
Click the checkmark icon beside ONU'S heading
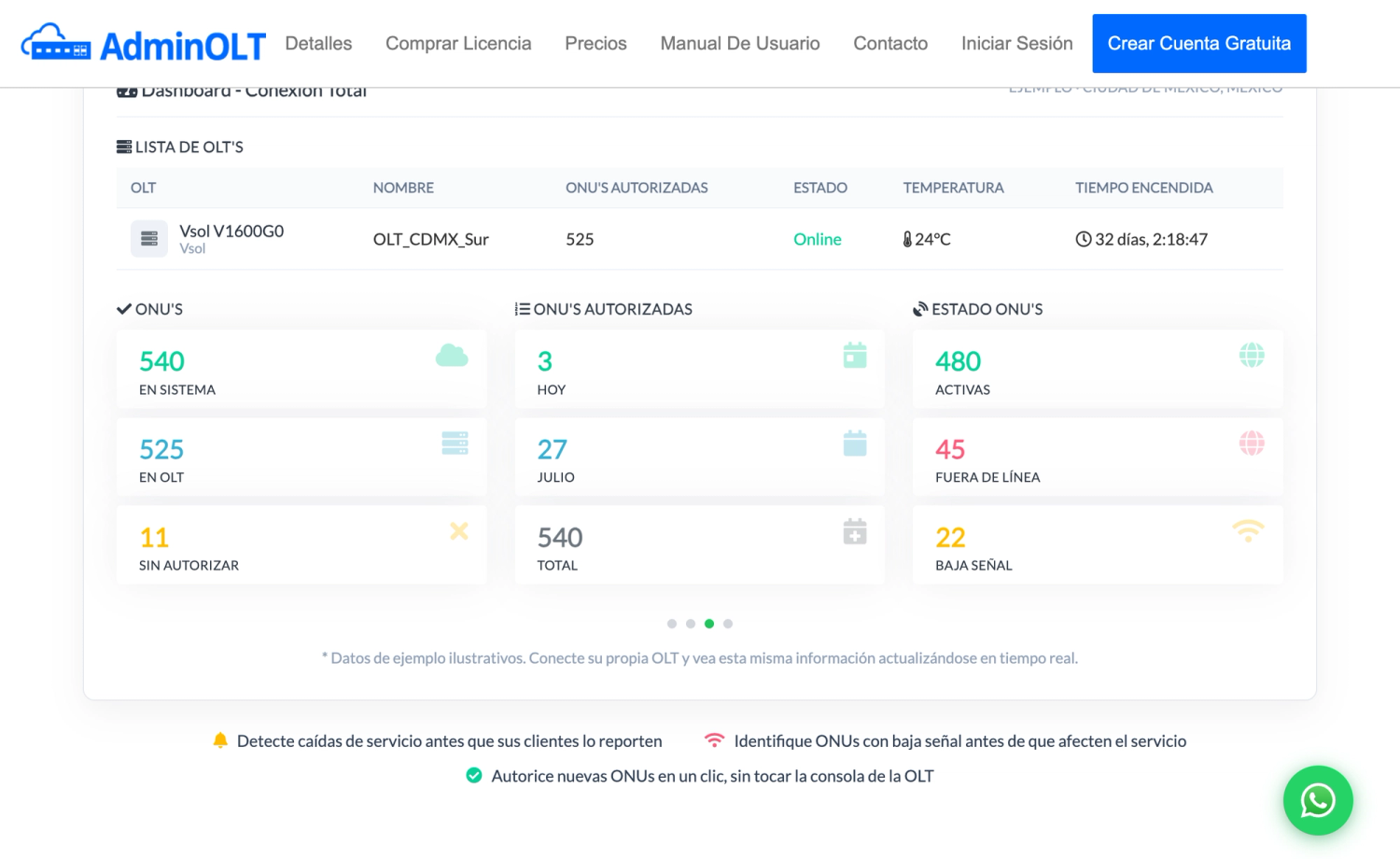(x=124, y=309)
